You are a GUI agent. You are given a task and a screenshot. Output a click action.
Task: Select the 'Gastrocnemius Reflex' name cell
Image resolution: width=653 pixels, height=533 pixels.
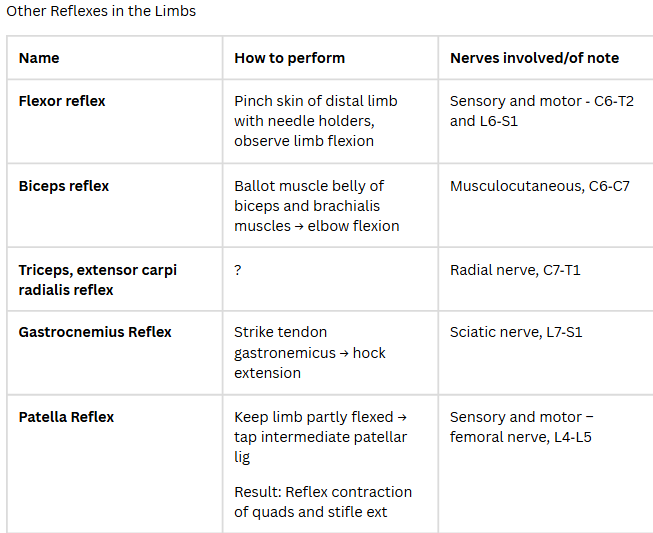[95, 332]
